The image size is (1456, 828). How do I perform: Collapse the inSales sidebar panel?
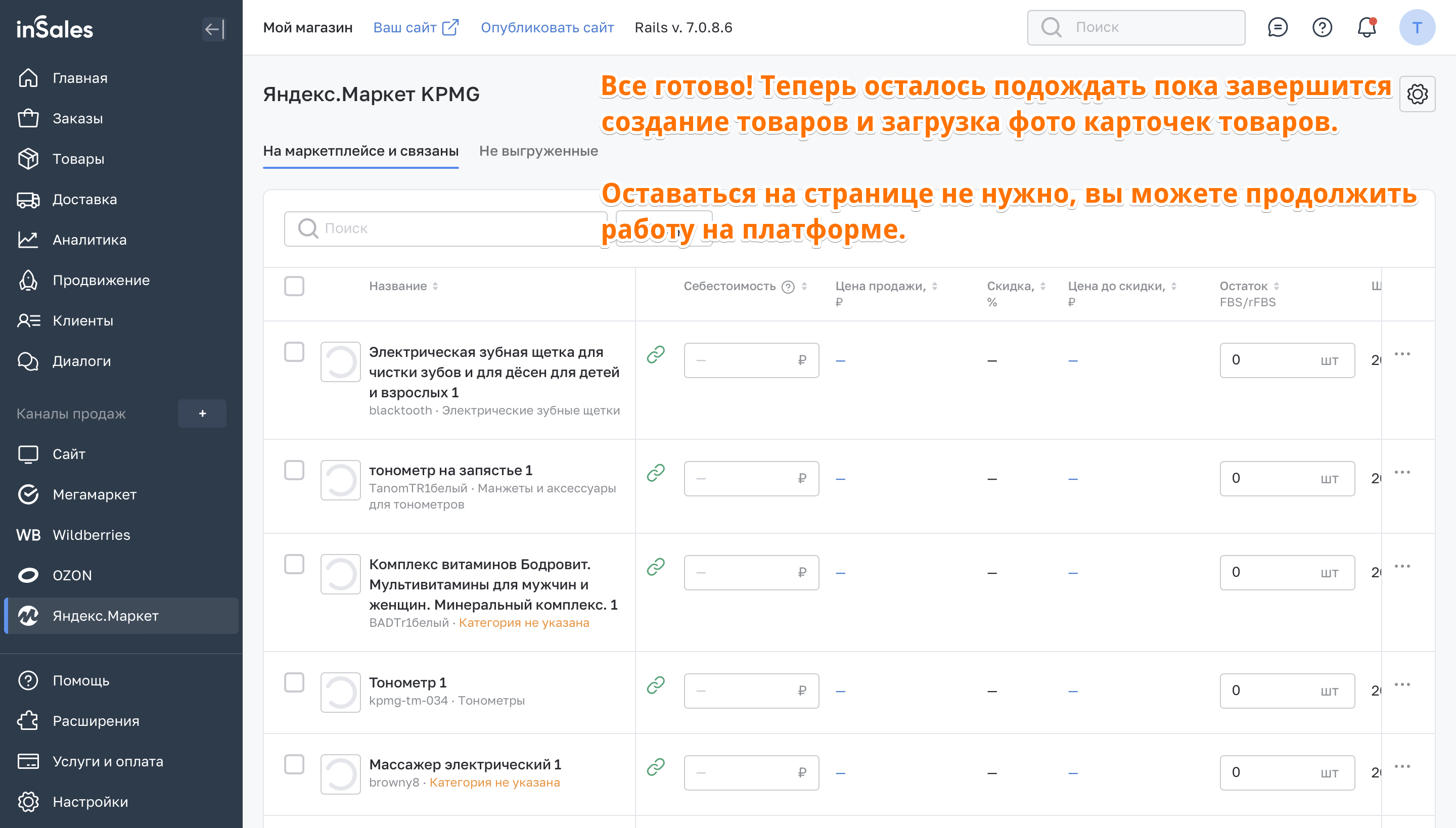[214, 28]
